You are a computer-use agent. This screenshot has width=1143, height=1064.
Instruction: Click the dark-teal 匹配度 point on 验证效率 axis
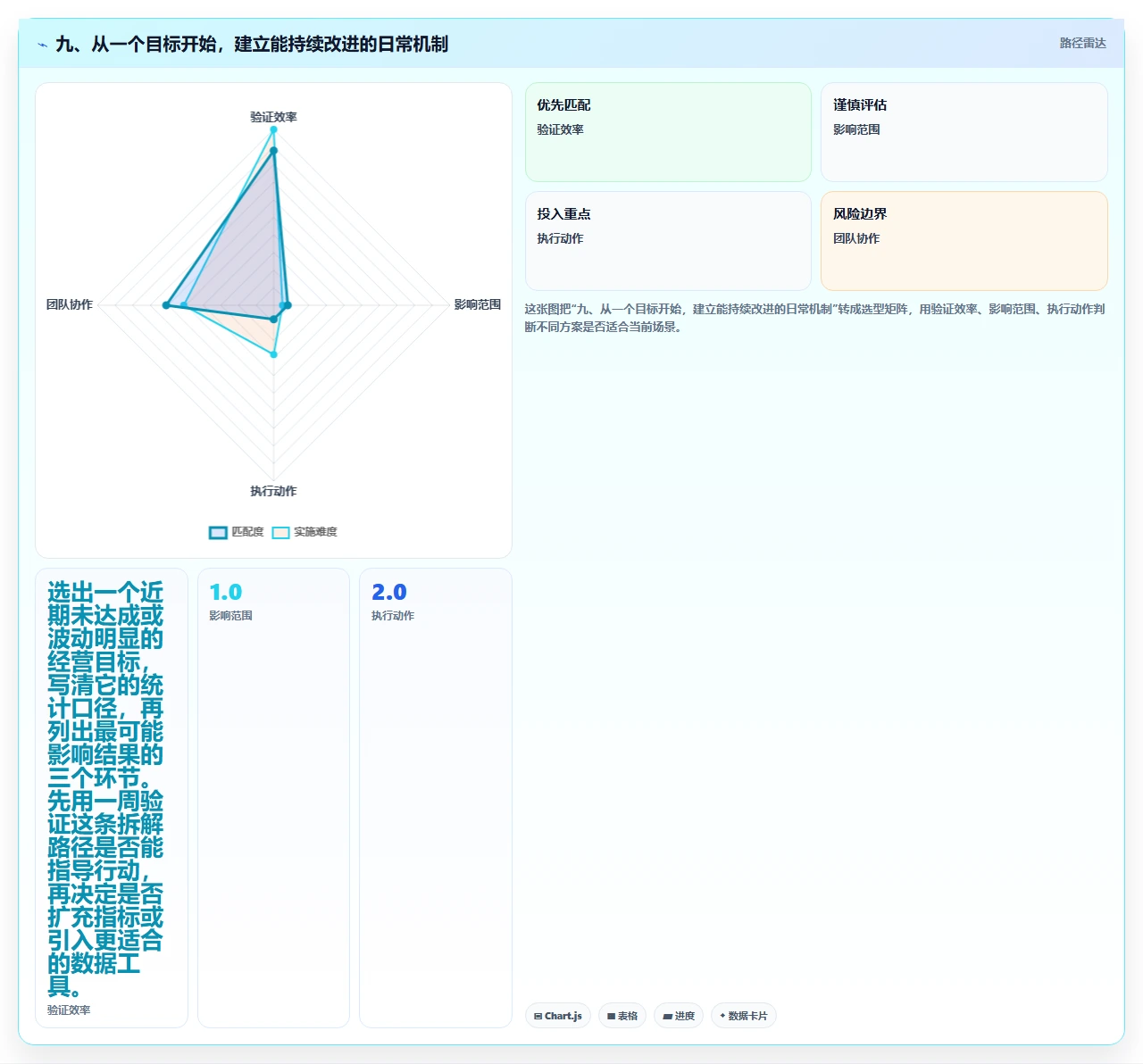273,151
